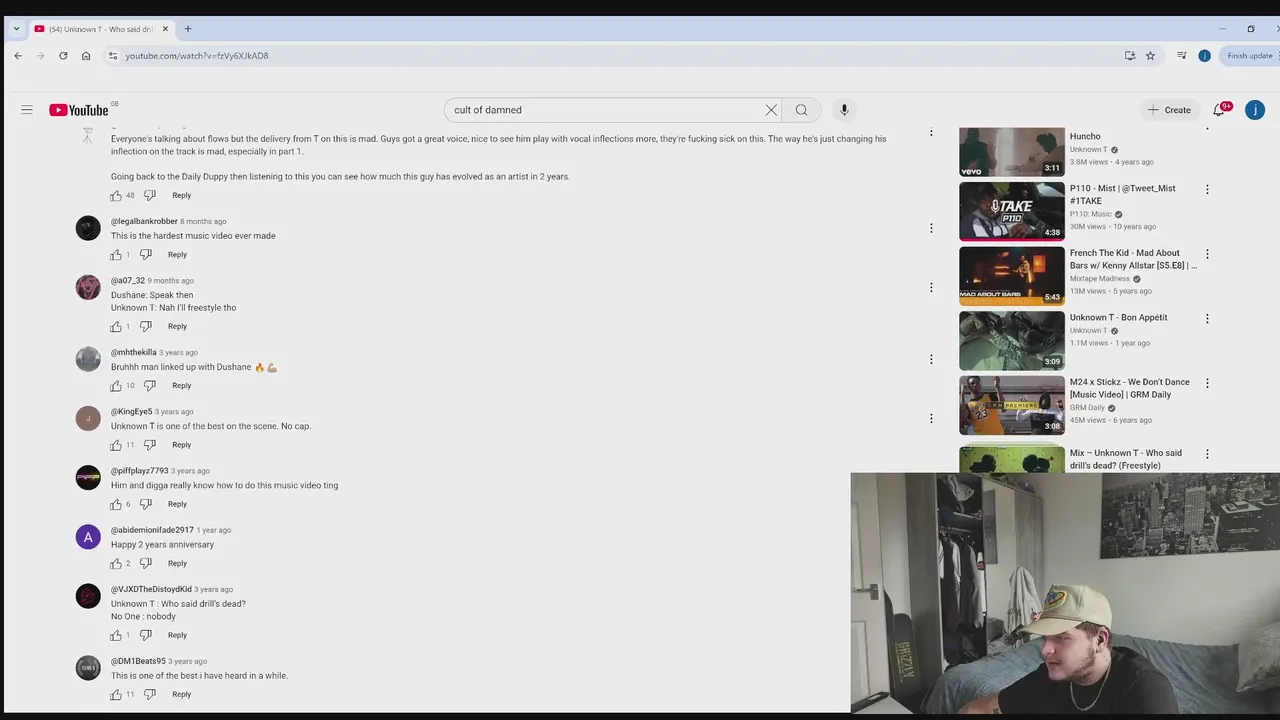Like the comment by @VJXDTheDistoydKid
The height and width of the screenshot is (720, 1280).
click(x=116, y=635)
